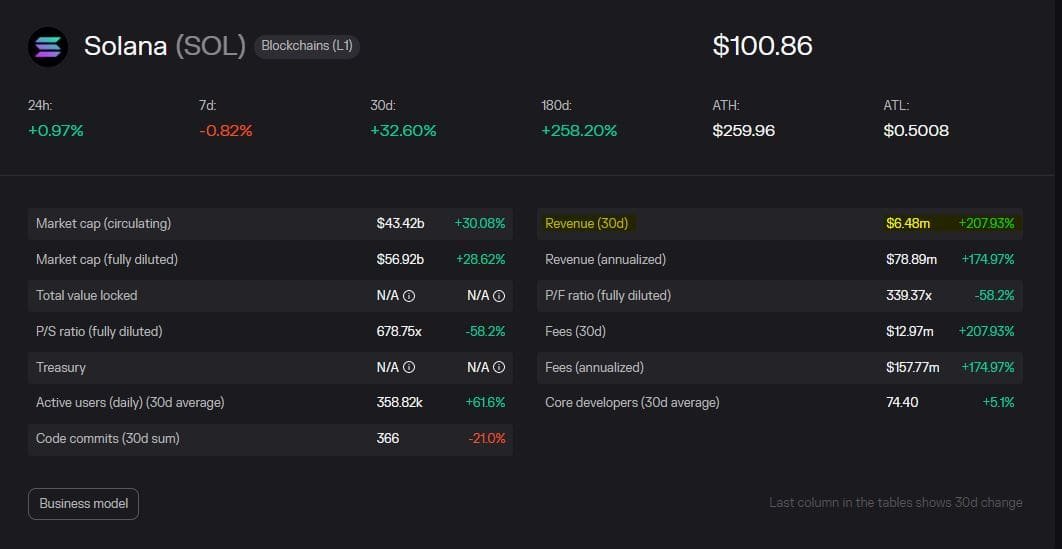Image resolution: width=1062 pixels, height=549 pixels.
Task: Select the Blockchains (L1) category tag
Action: [x=307, y=46]
